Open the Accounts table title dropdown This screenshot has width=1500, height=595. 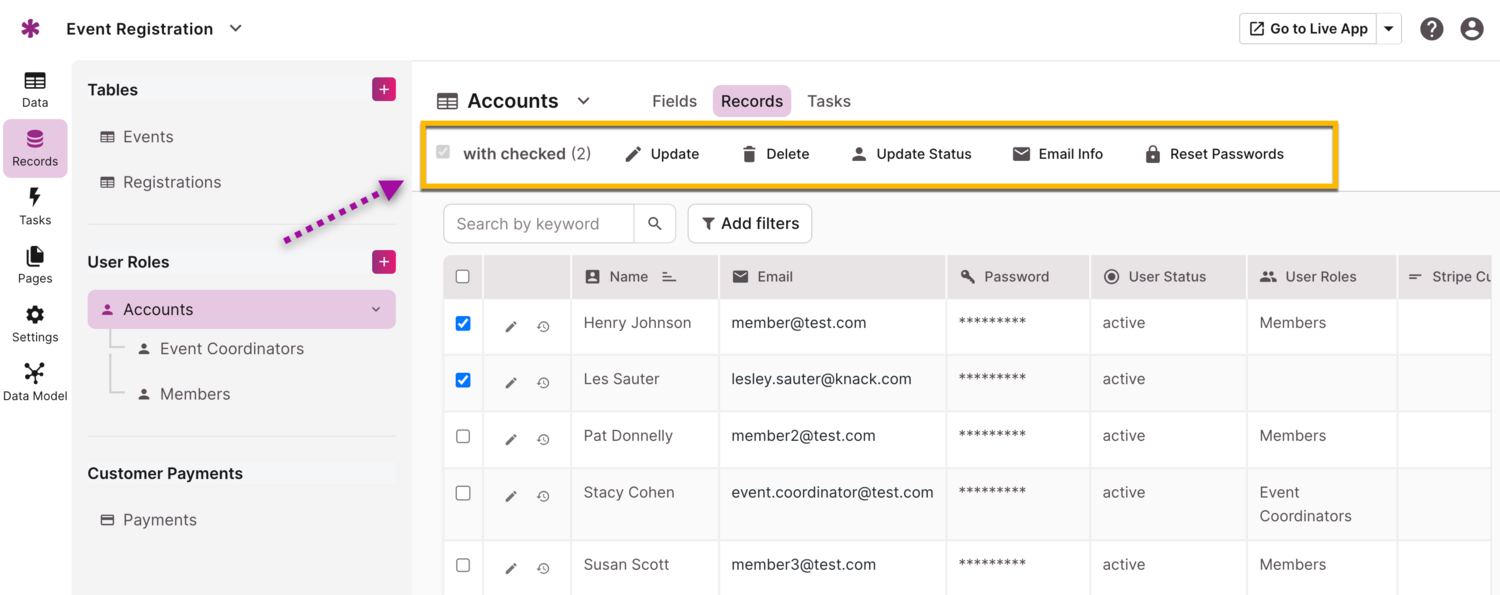[x=584, y=101]
